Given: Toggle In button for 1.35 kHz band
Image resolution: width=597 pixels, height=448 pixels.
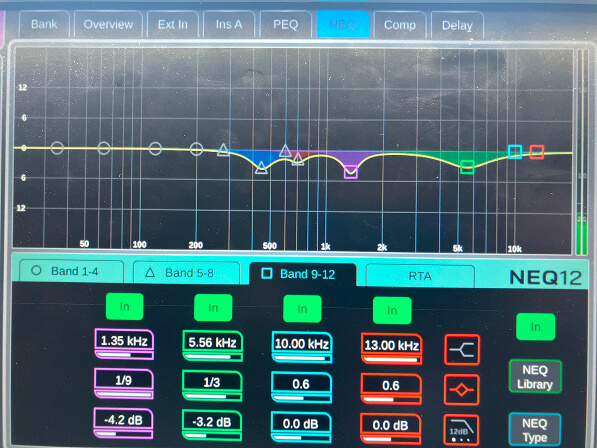Looking at the screenshot, I should 125,306.
